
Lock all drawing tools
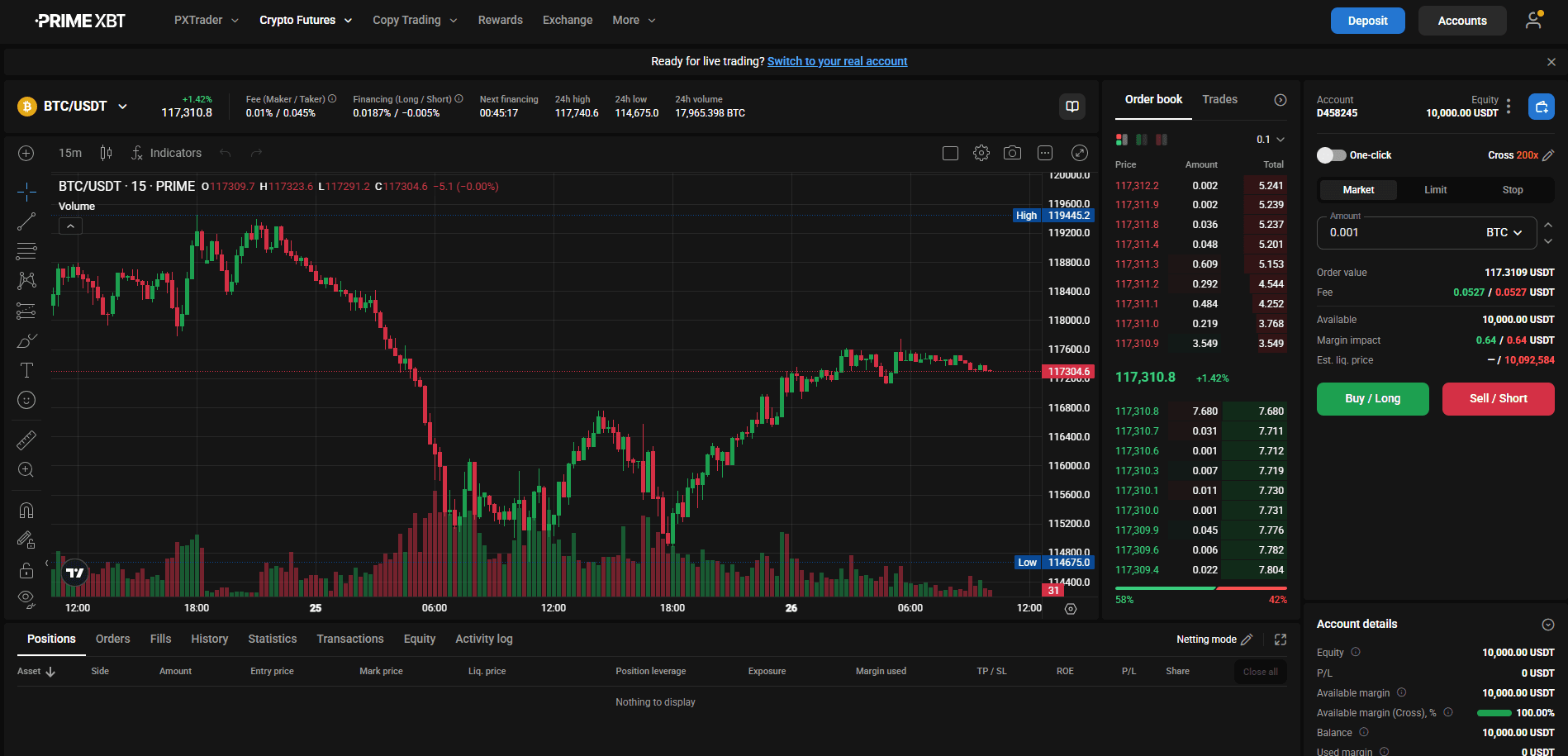pos(26,570)
